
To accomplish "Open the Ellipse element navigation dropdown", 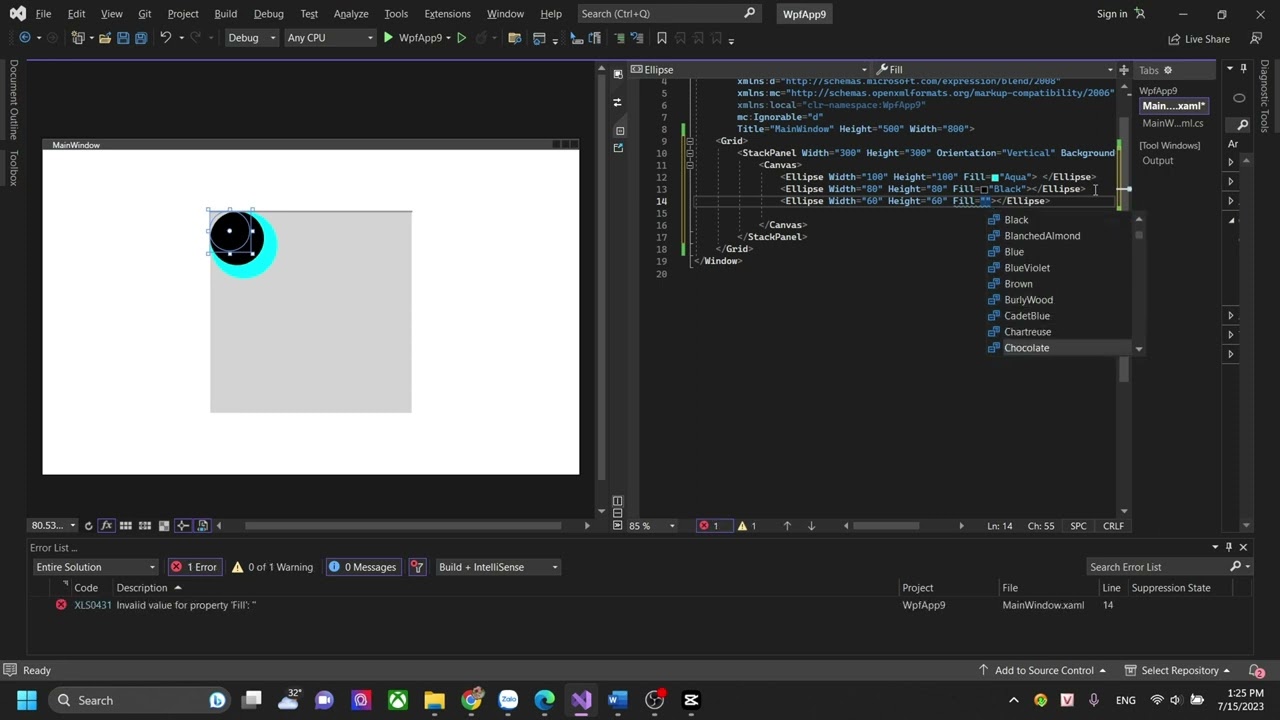I will 749,70.
